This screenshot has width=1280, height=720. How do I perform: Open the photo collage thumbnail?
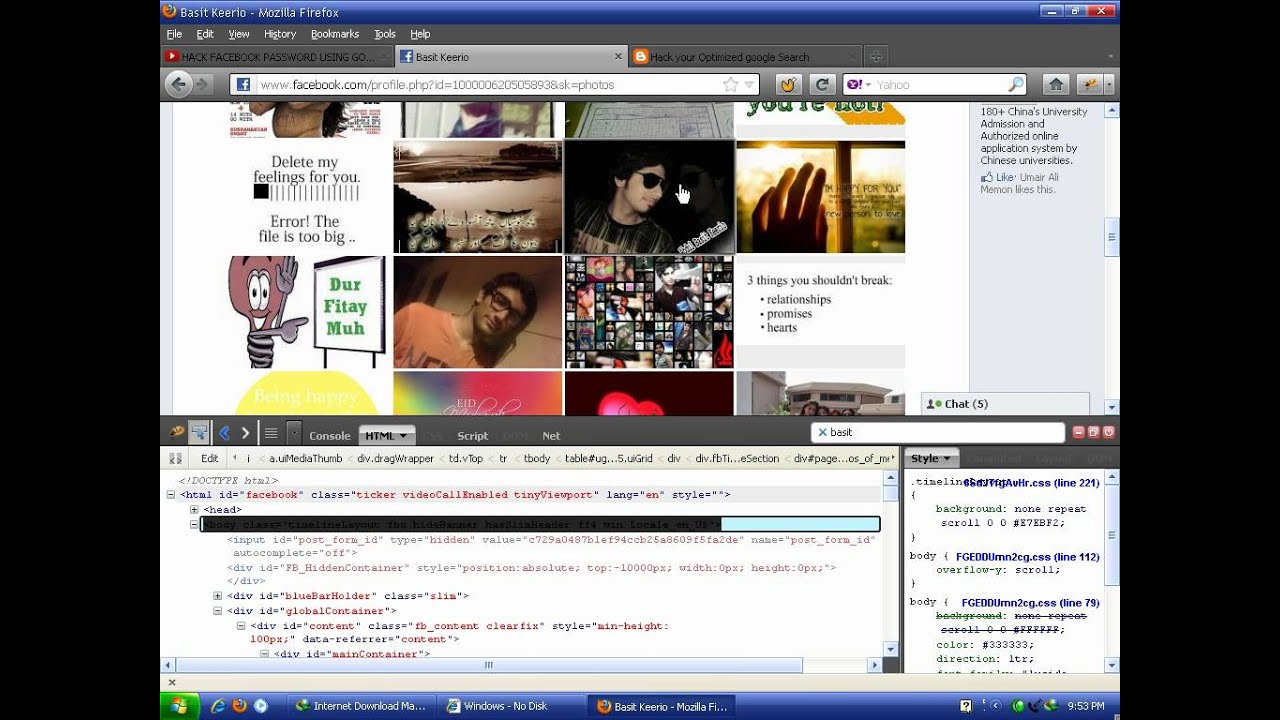[x=649, y=312]
